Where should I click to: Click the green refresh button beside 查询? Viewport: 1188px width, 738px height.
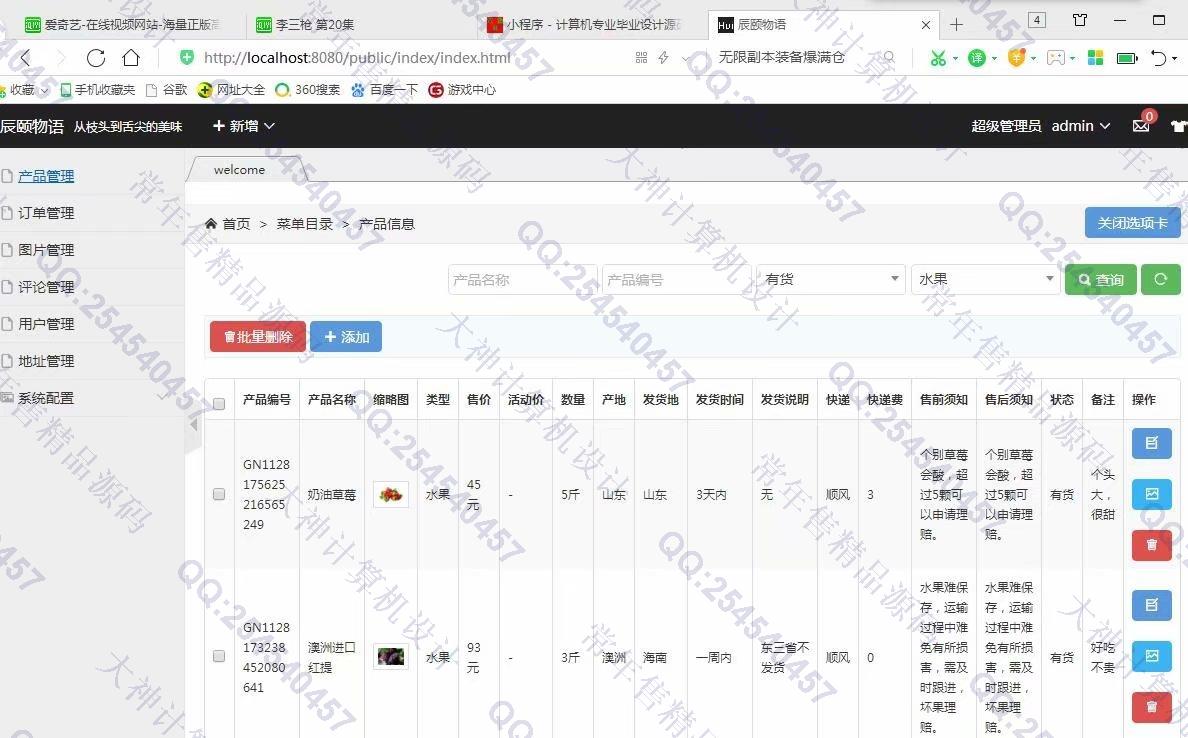pyautogui.click(x=1160, y=280)
